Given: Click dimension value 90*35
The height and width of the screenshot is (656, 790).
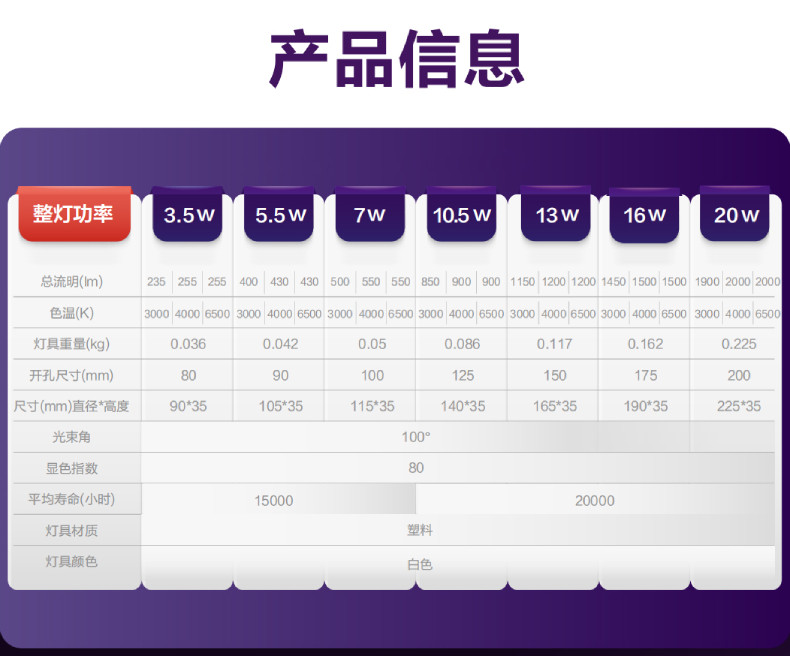Looking at the screenshot, I should point(188,406).
